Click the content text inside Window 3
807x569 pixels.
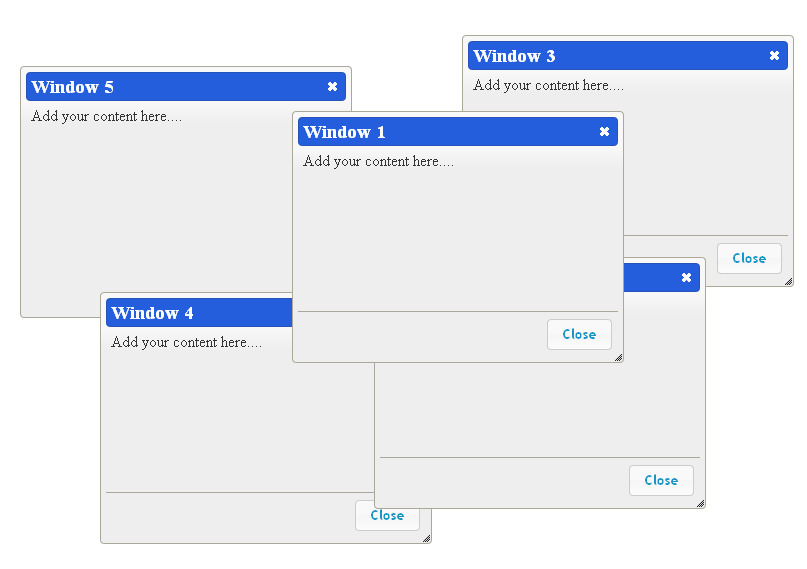(549, 85)
